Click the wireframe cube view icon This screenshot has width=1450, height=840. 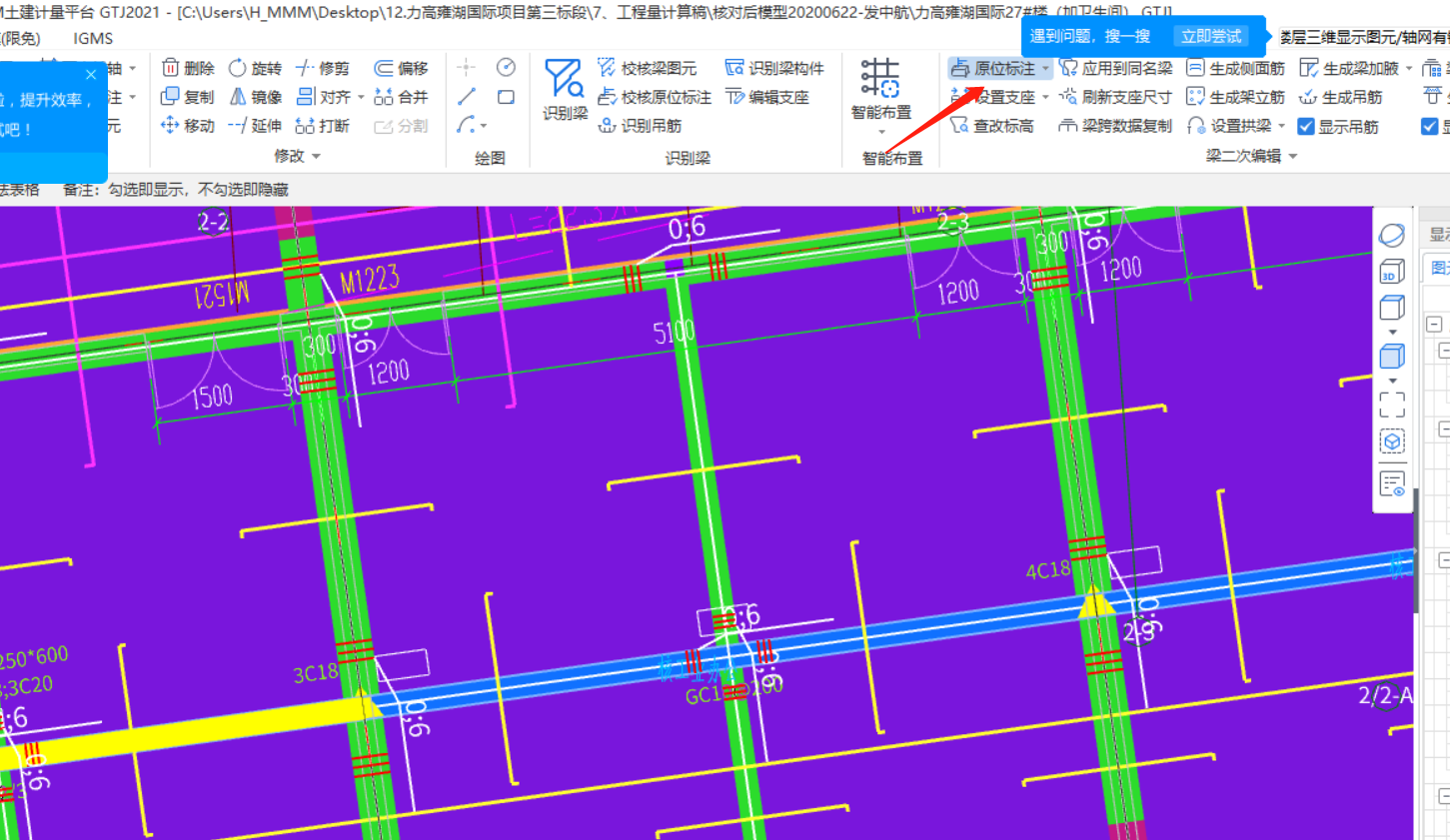1392,308
